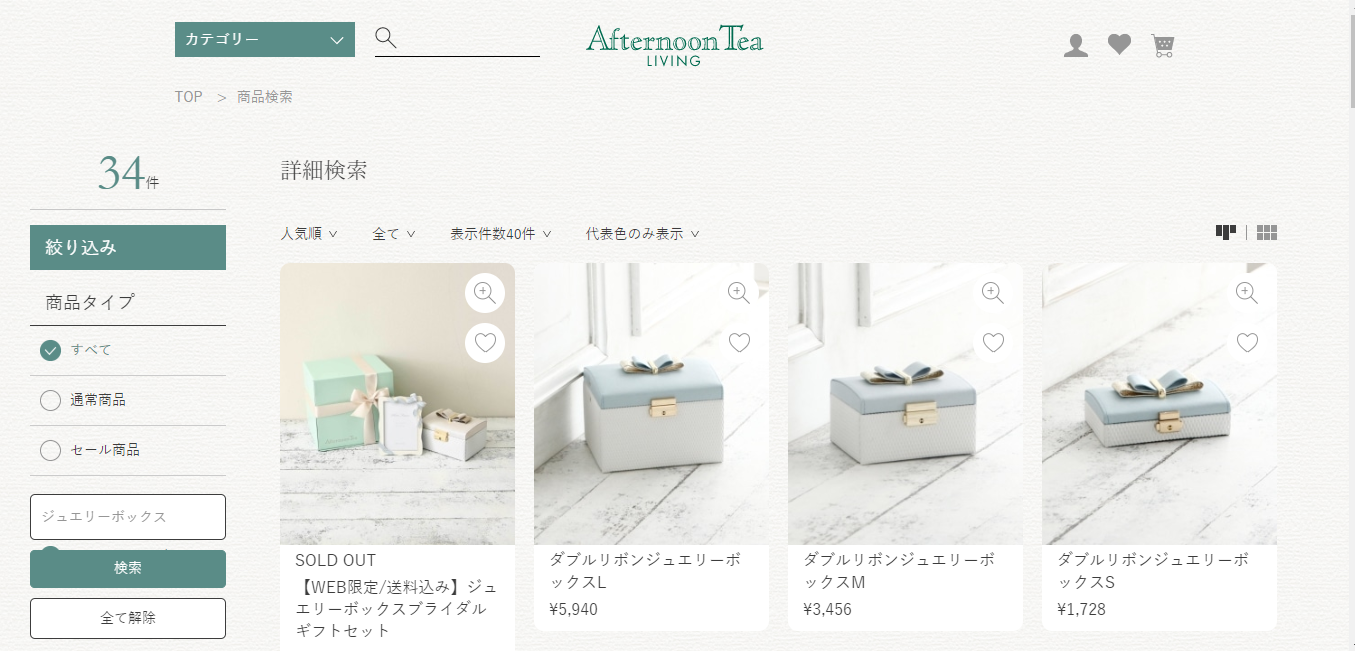Viewport: 1355px width, 651px height.
Task: Favorite the Double Ribbon Jewelry Box S
Action: 1247,343
